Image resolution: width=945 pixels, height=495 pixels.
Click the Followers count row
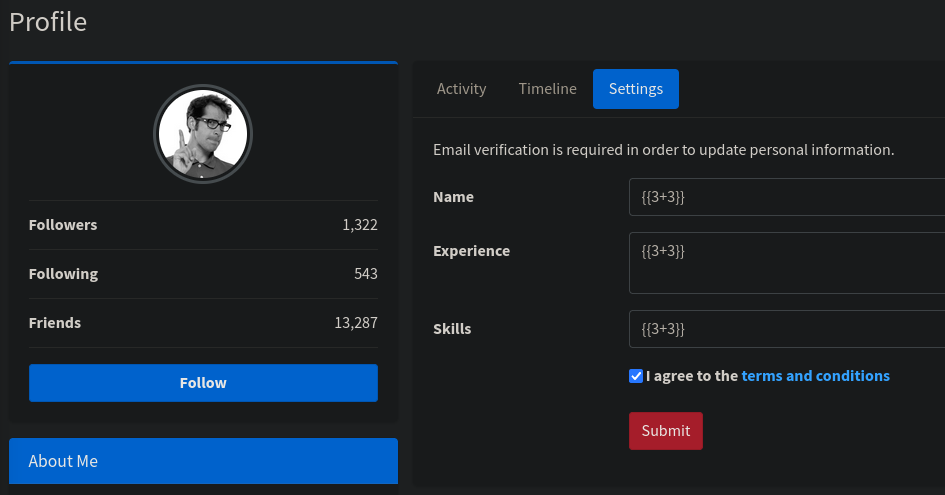[203, 225]
